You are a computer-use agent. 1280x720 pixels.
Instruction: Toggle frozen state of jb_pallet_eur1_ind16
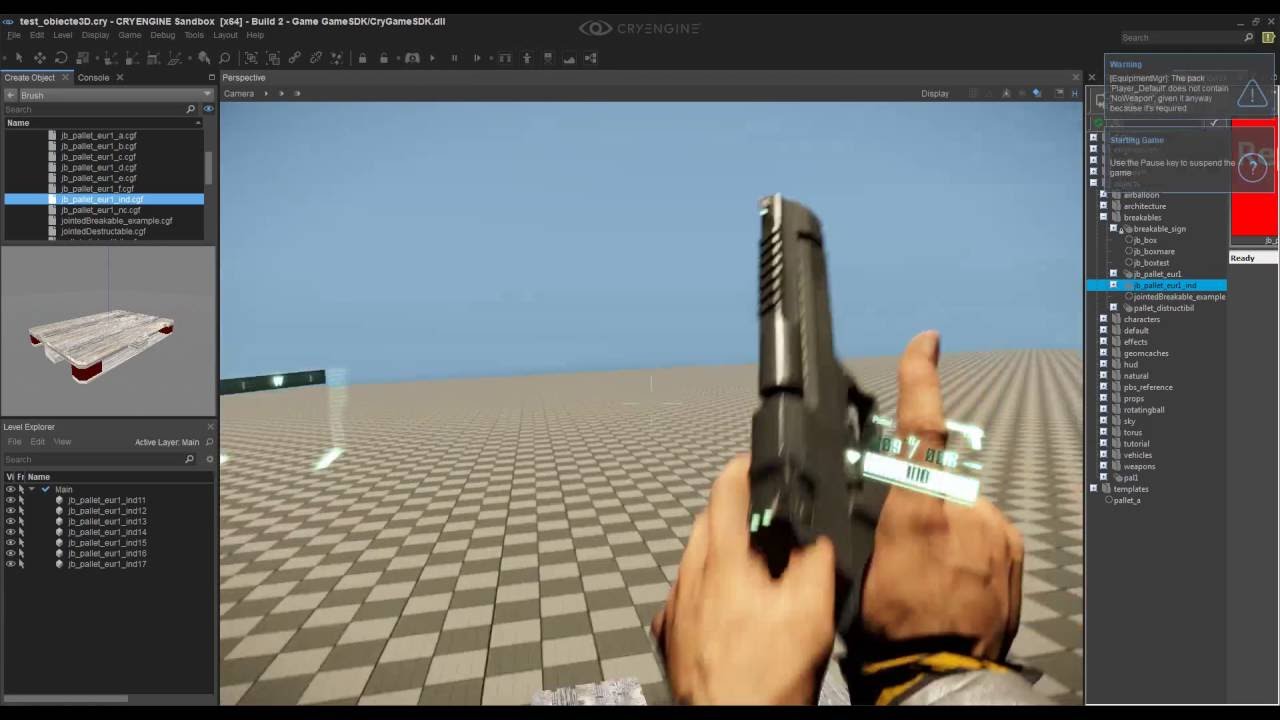21,553
